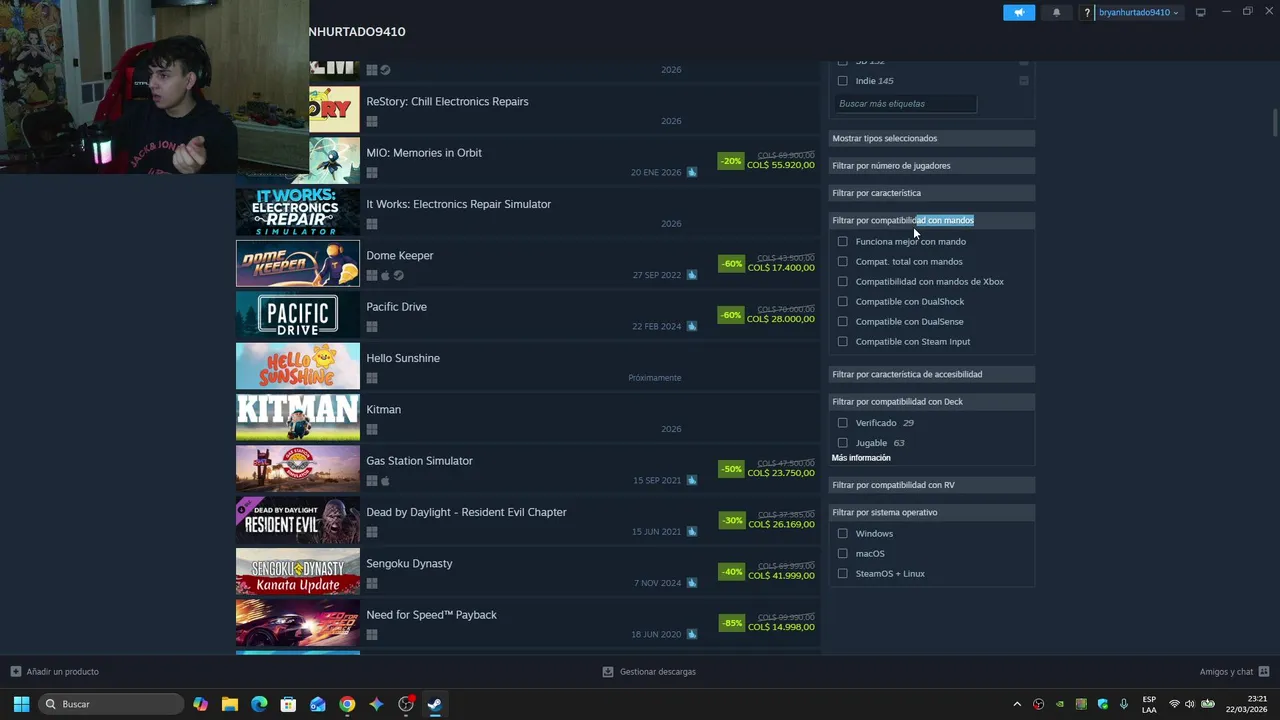Expand Mostrar tipos seleccionados filter
This screenshot has height=720, width=1280.
[932, 138]
